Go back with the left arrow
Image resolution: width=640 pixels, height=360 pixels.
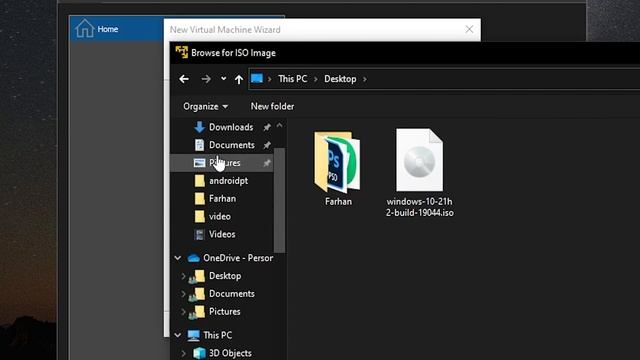tap(184, 79)
